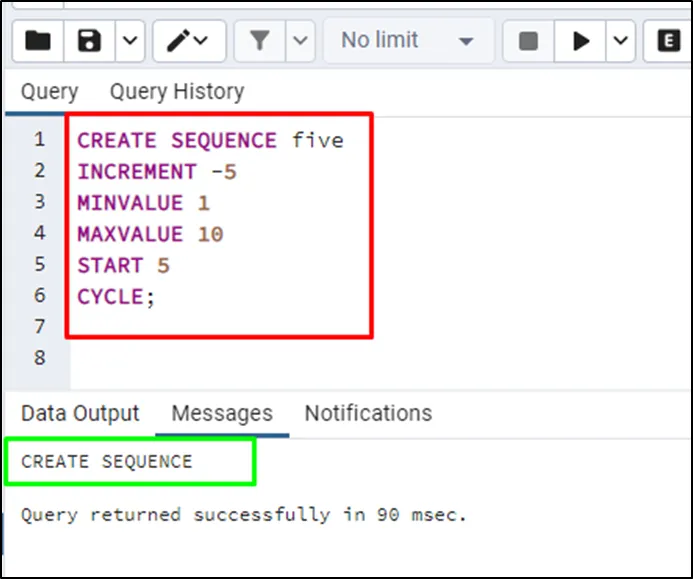
Task: Switch to the Query tab
Action: click(x=49, y=92)
